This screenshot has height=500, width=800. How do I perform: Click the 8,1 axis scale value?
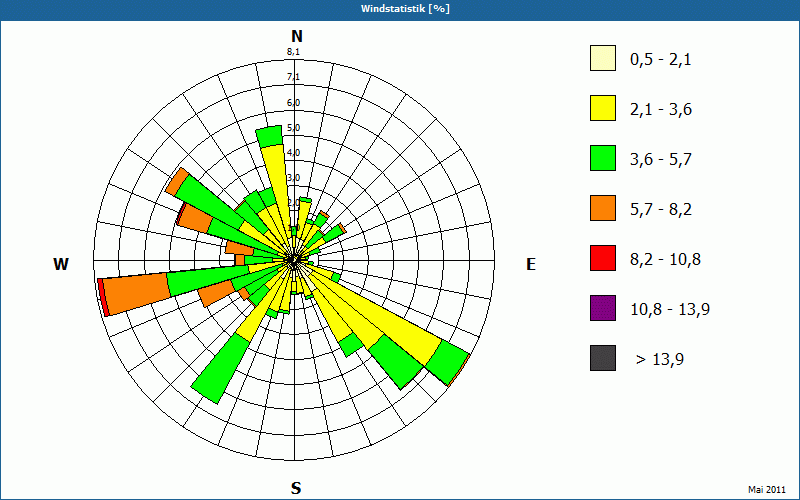[293, 52]
